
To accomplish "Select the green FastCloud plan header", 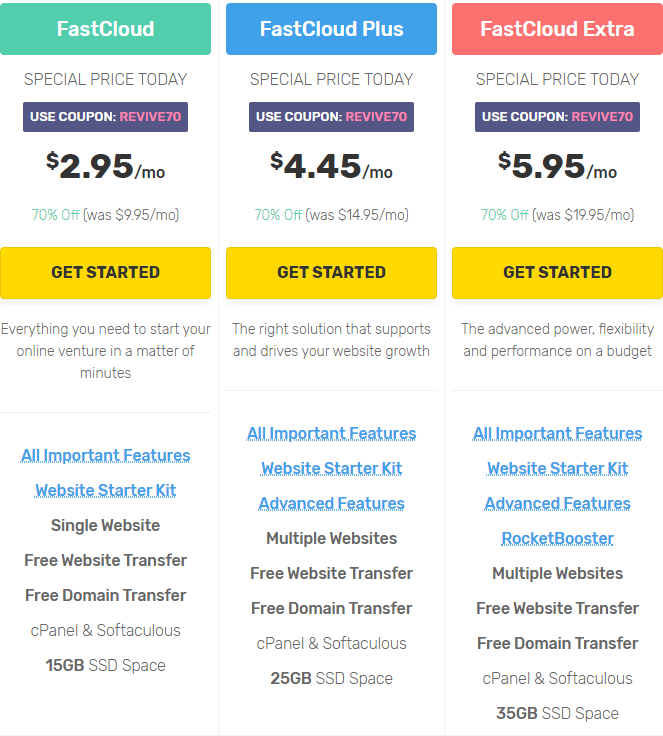I will [105, 29].
